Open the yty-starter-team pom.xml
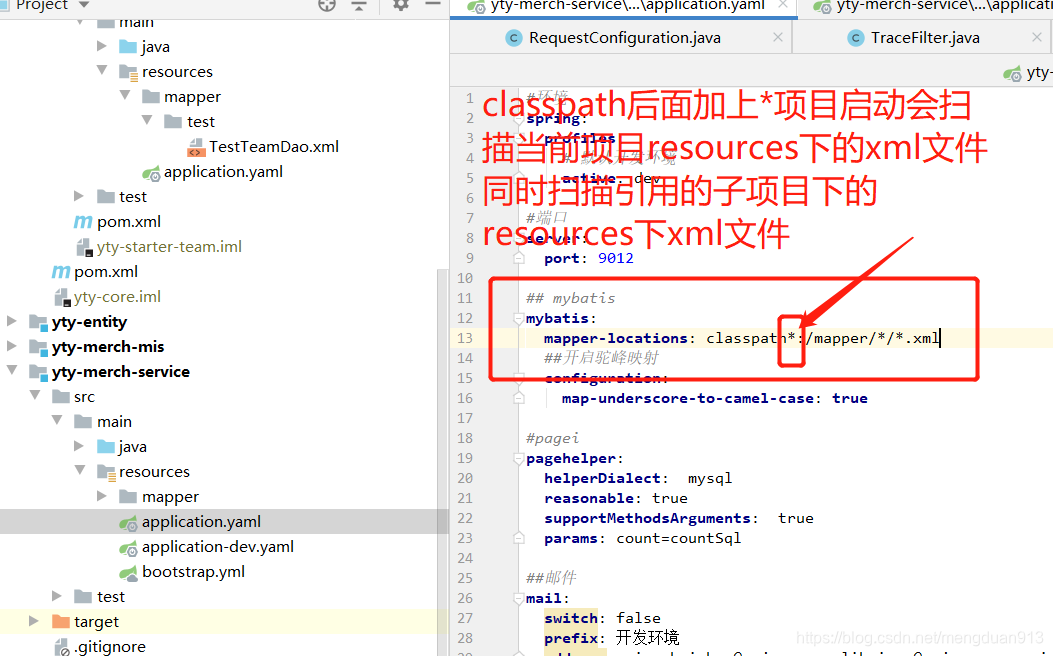Image resolution: width=1053 pixels, height=656 pixels. pyautogui.click(x=129, y=222)
